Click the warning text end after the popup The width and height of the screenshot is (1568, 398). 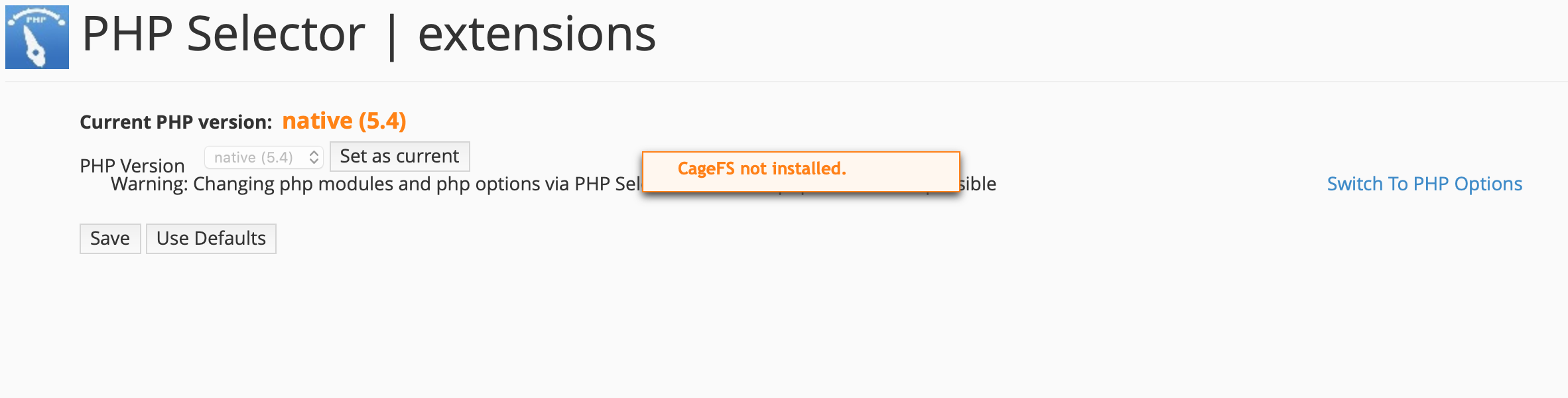(978, 184)
